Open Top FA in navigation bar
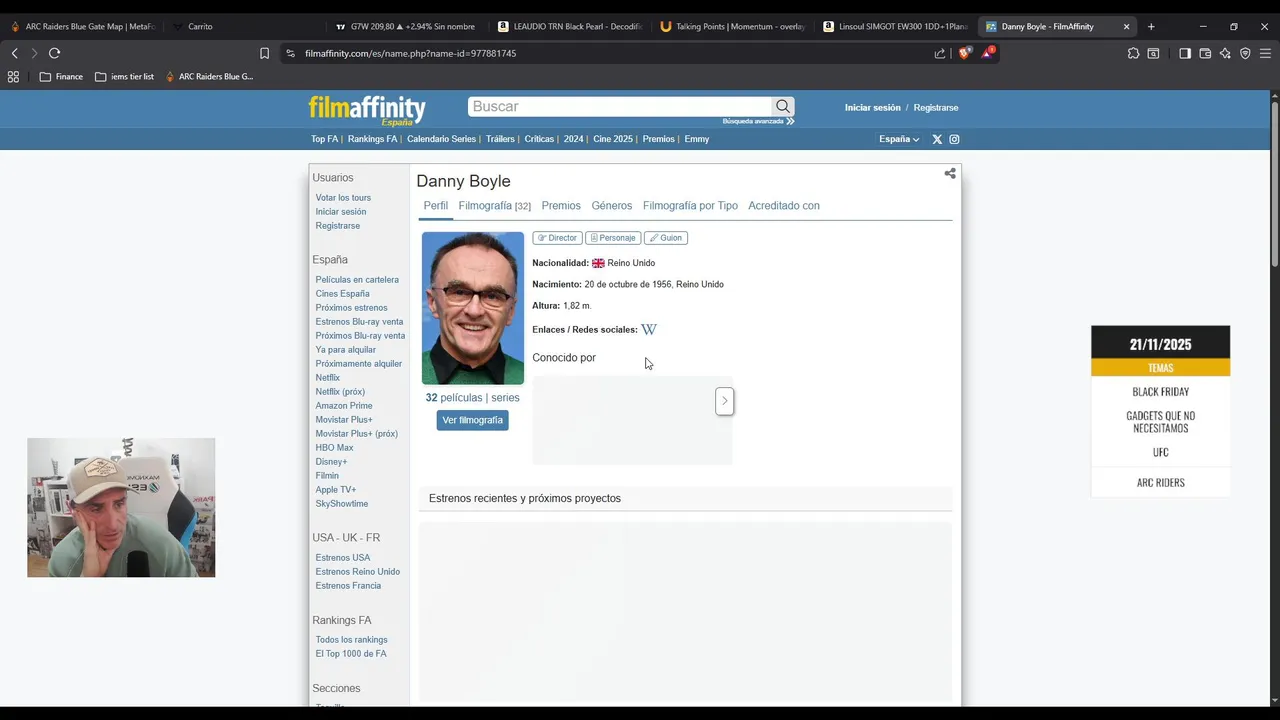 (324, 139)
